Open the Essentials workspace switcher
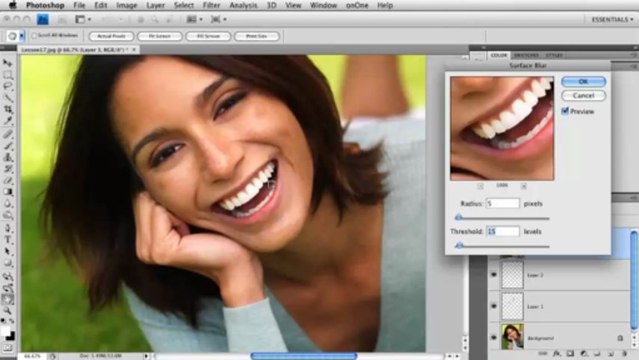 pos(613,20)
